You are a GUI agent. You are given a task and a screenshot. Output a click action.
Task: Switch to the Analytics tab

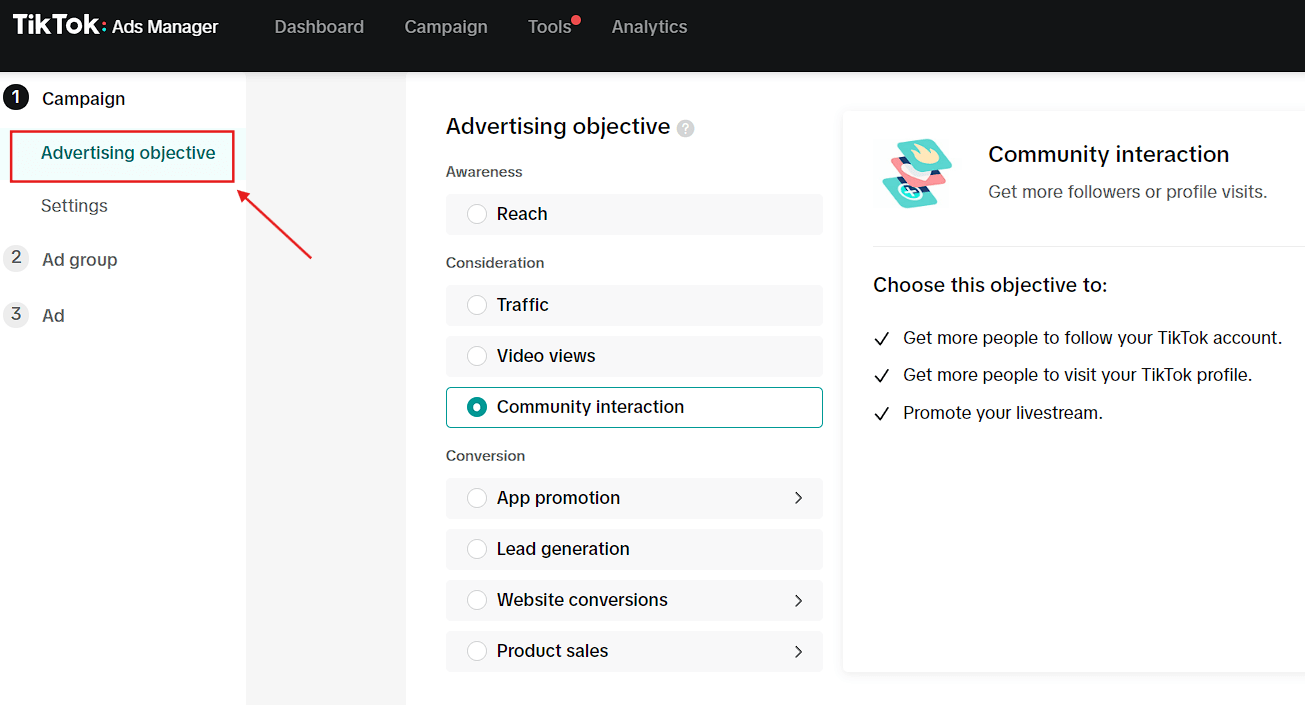point(649,27)
